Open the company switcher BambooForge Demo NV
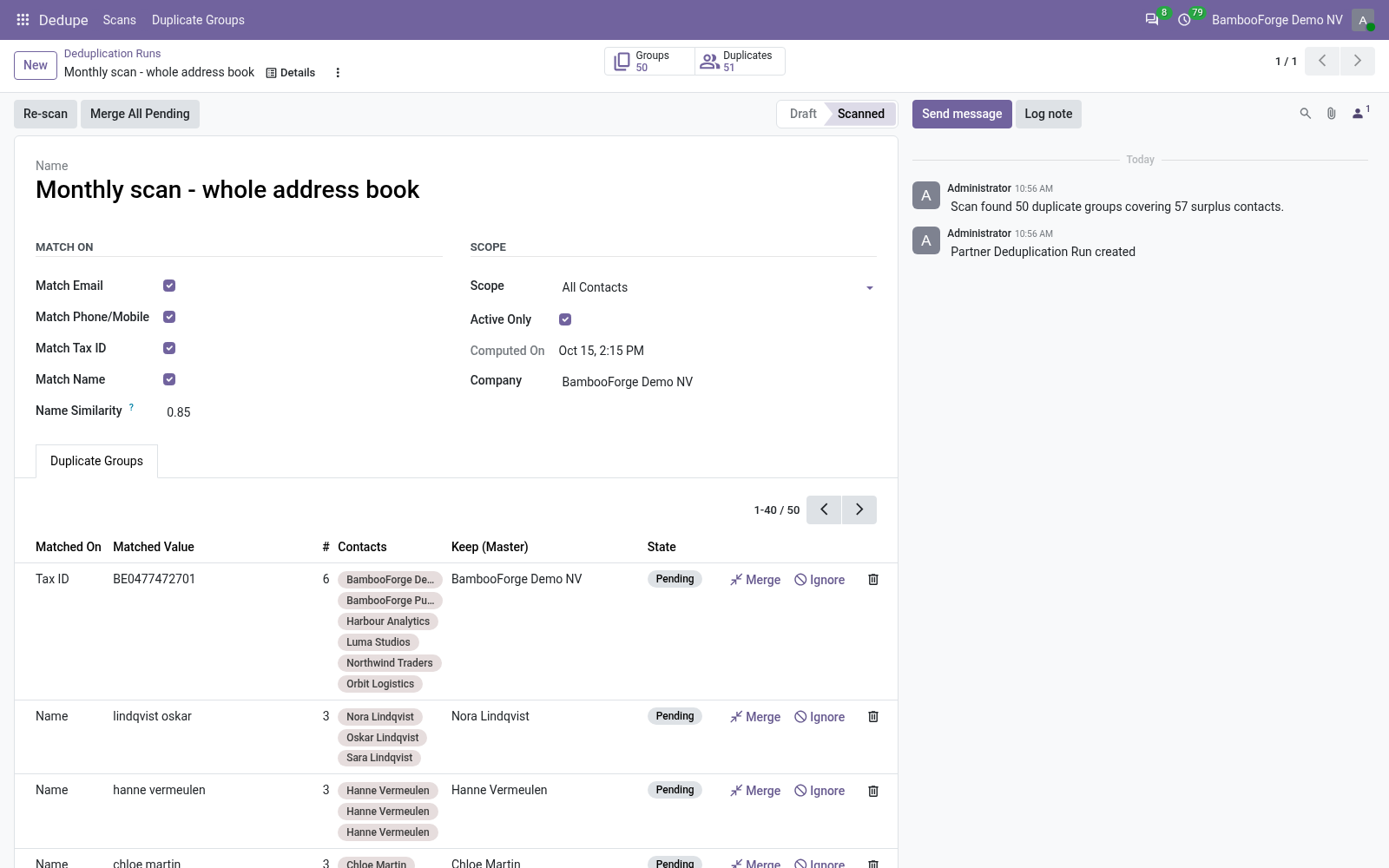The width and height of the screenshot is (1389, 868). pos(1277,20)
